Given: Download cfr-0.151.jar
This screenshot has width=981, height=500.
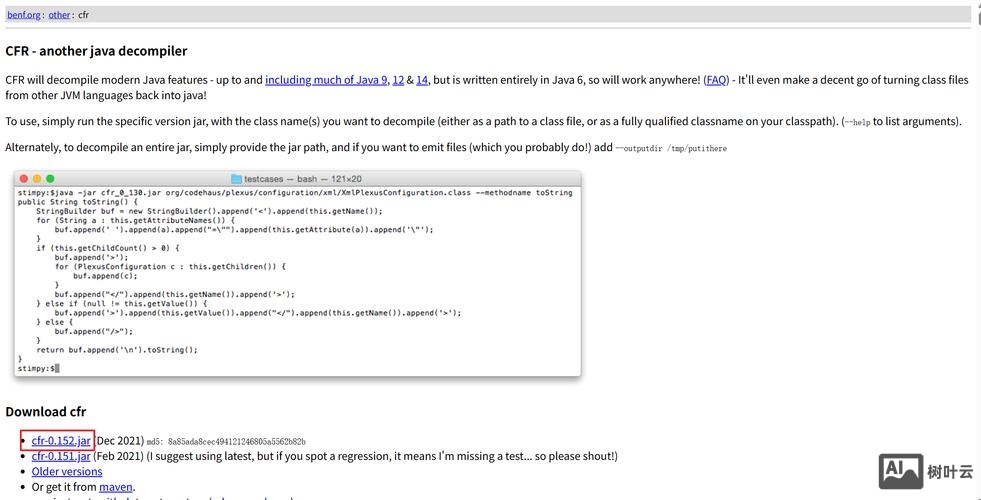Looking at the screenshot, I should pyautogui.click(x=61, y=456).
